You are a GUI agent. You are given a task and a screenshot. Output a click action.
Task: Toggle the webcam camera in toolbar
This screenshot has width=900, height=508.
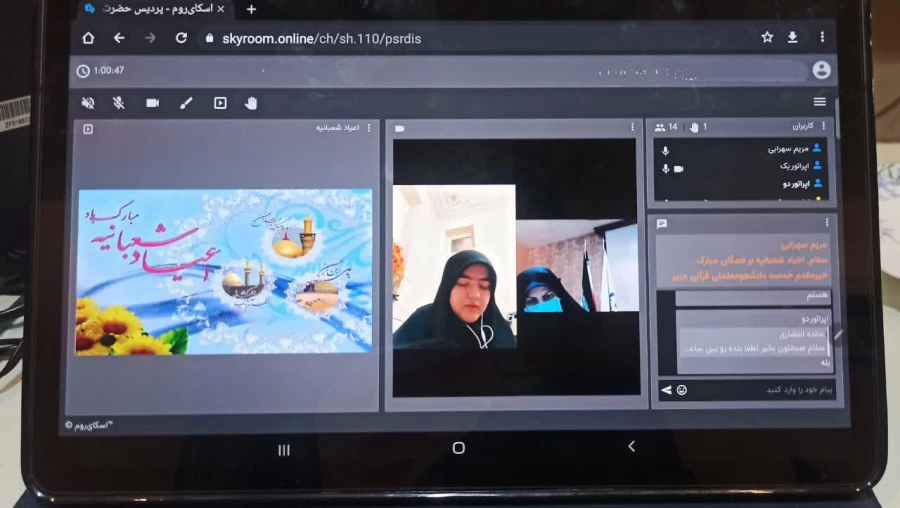click(152, 103)
